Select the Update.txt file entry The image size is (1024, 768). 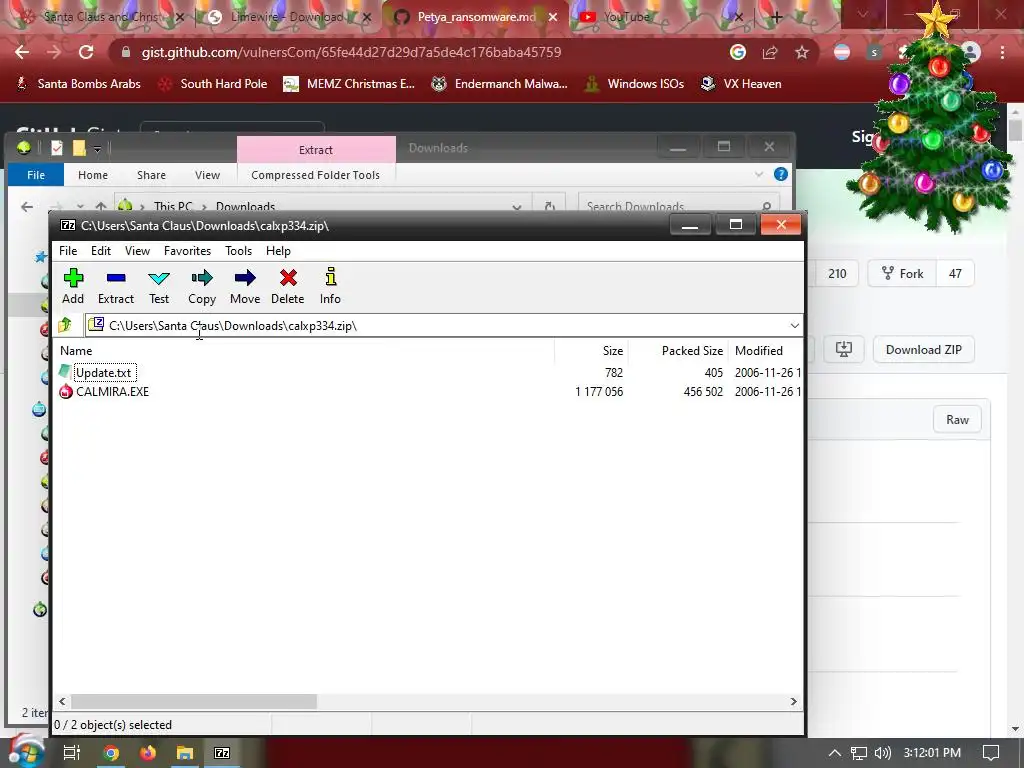103,372
